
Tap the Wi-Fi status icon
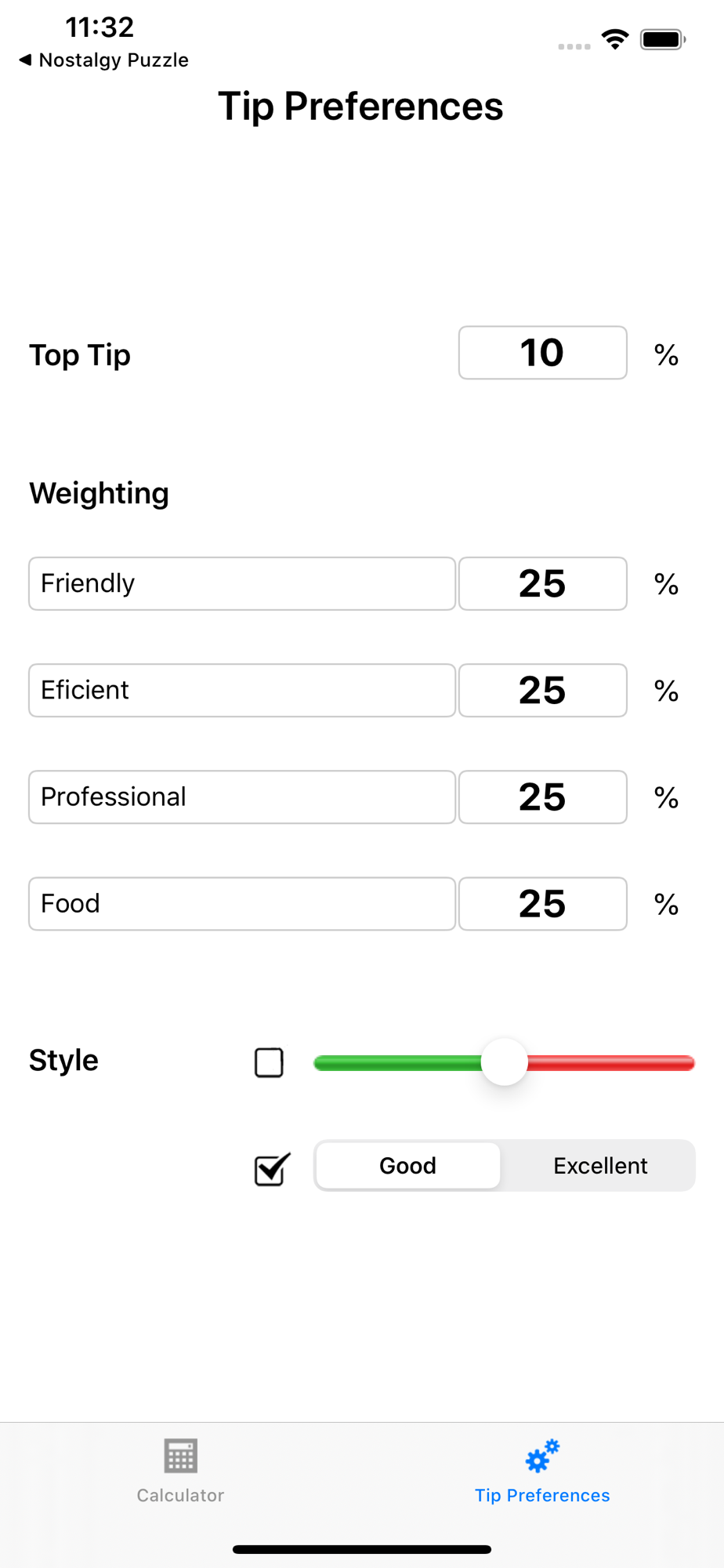pos(615,39)
